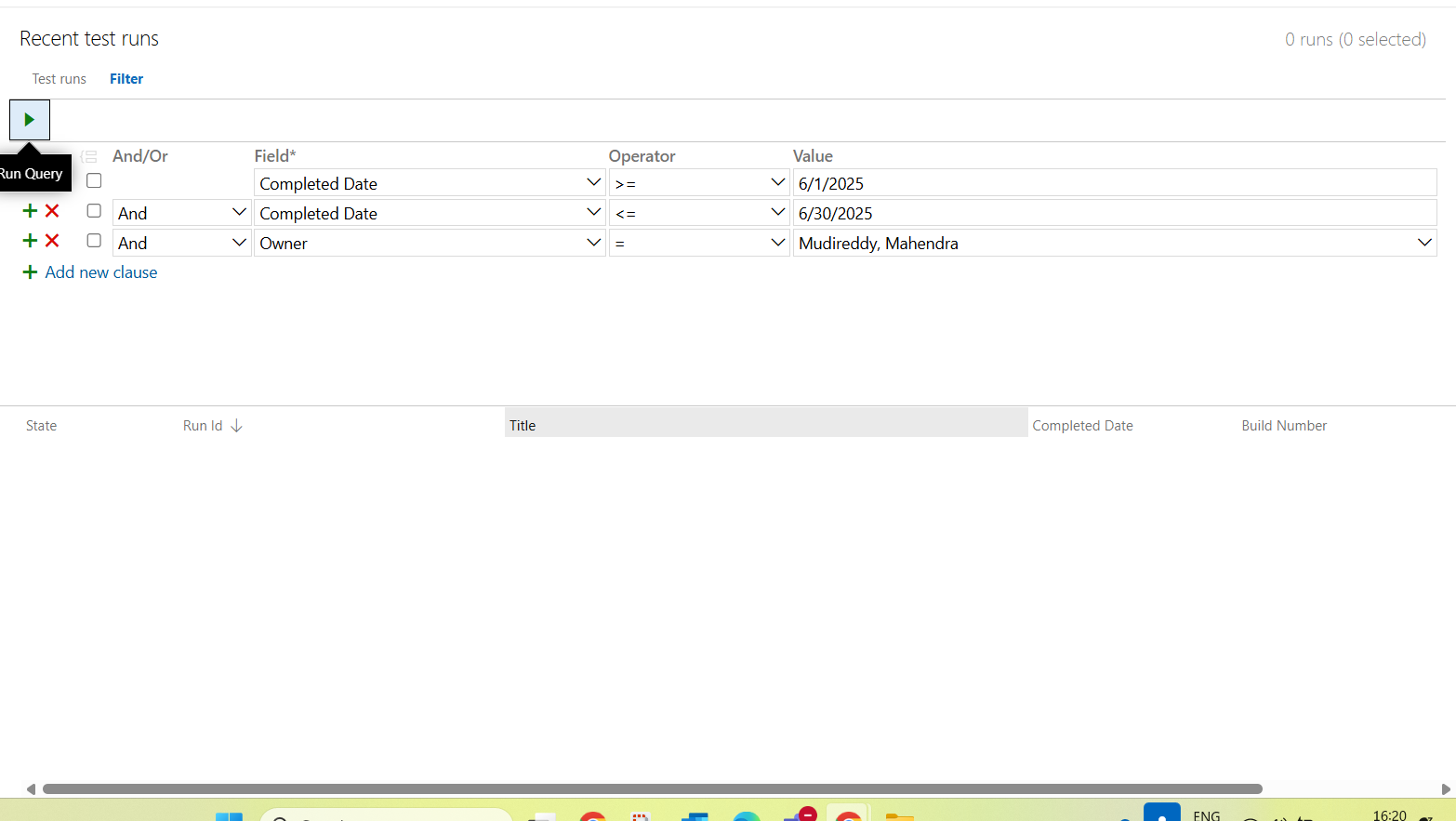Click the Build Number column header

pos(1284,426)
